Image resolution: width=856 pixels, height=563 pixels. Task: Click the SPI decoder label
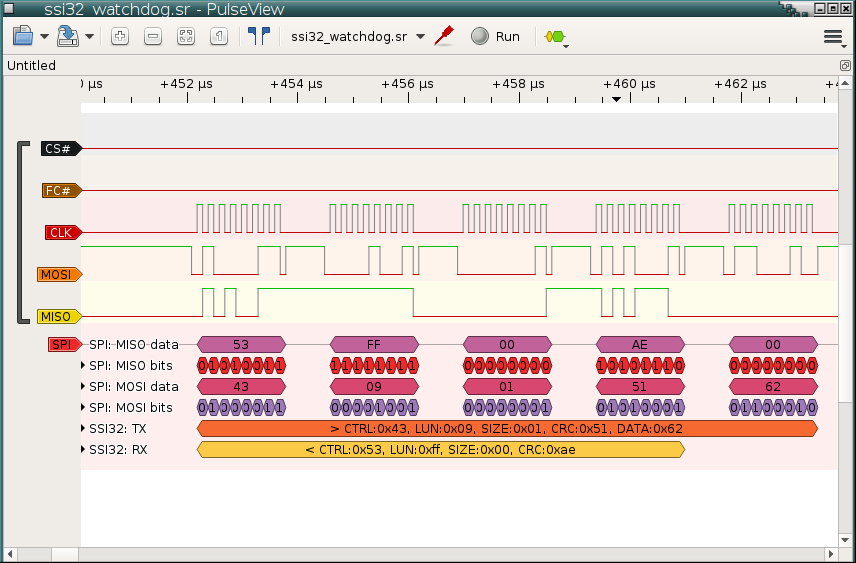(x=64, y=345)
